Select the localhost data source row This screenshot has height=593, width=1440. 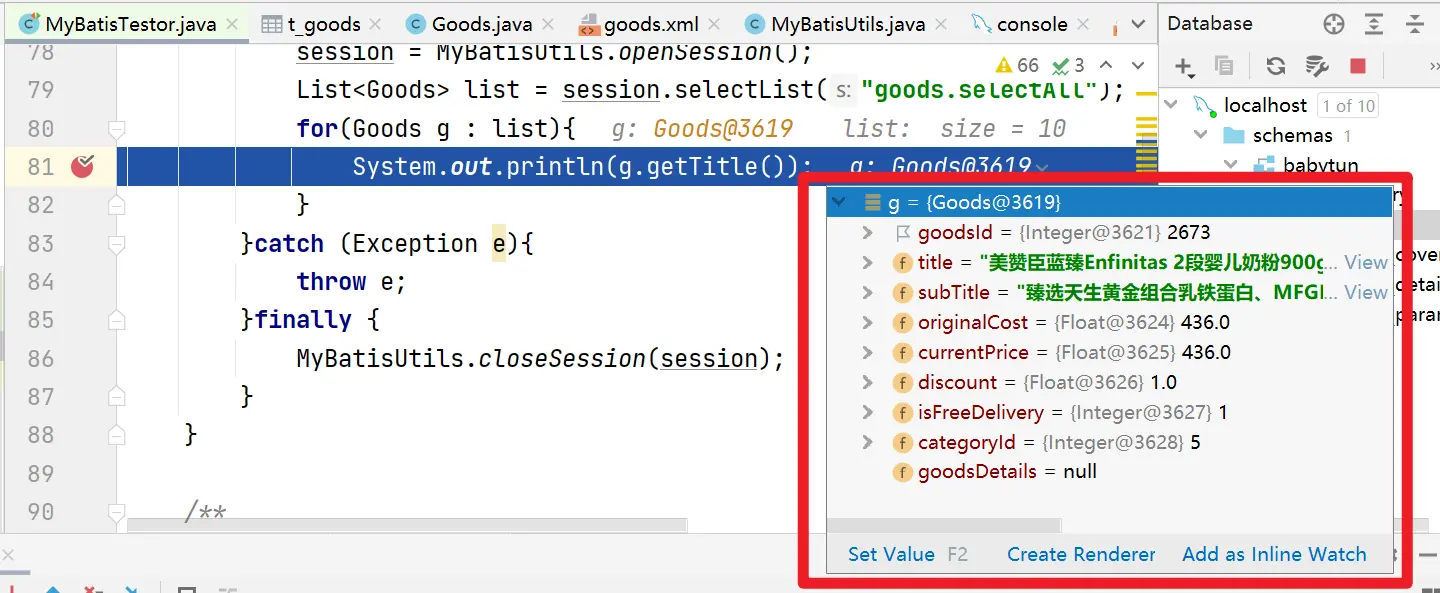click(1299, 105)
